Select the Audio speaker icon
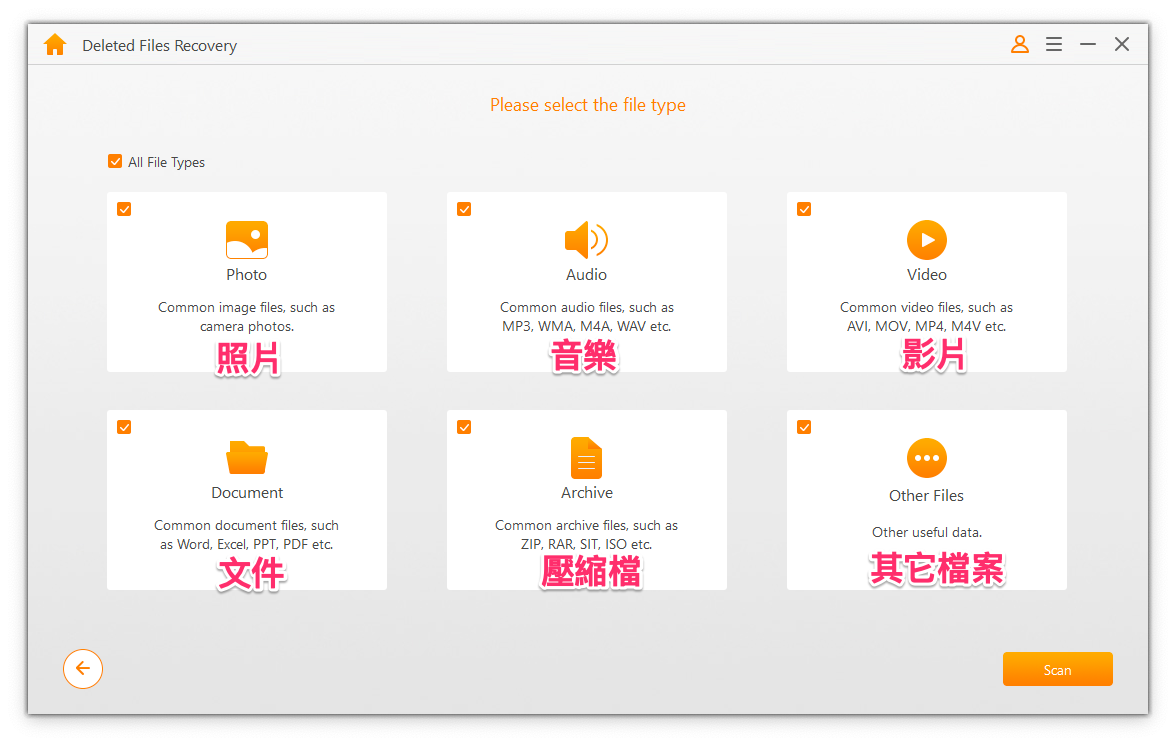The height and width of the screenshot is (746, 1176). (x=586, y=240)
